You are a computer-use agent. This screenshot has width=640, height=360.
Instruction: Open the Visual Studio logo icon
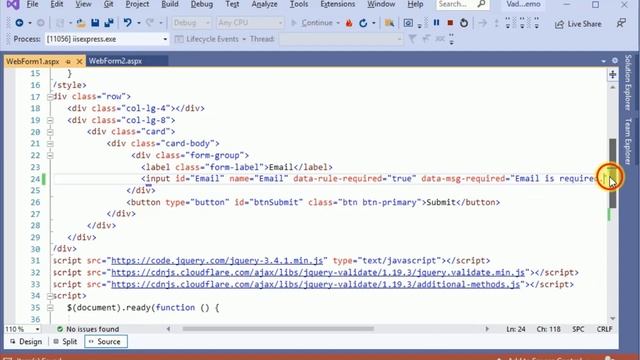pyautogui.click(x=13, y=4)
